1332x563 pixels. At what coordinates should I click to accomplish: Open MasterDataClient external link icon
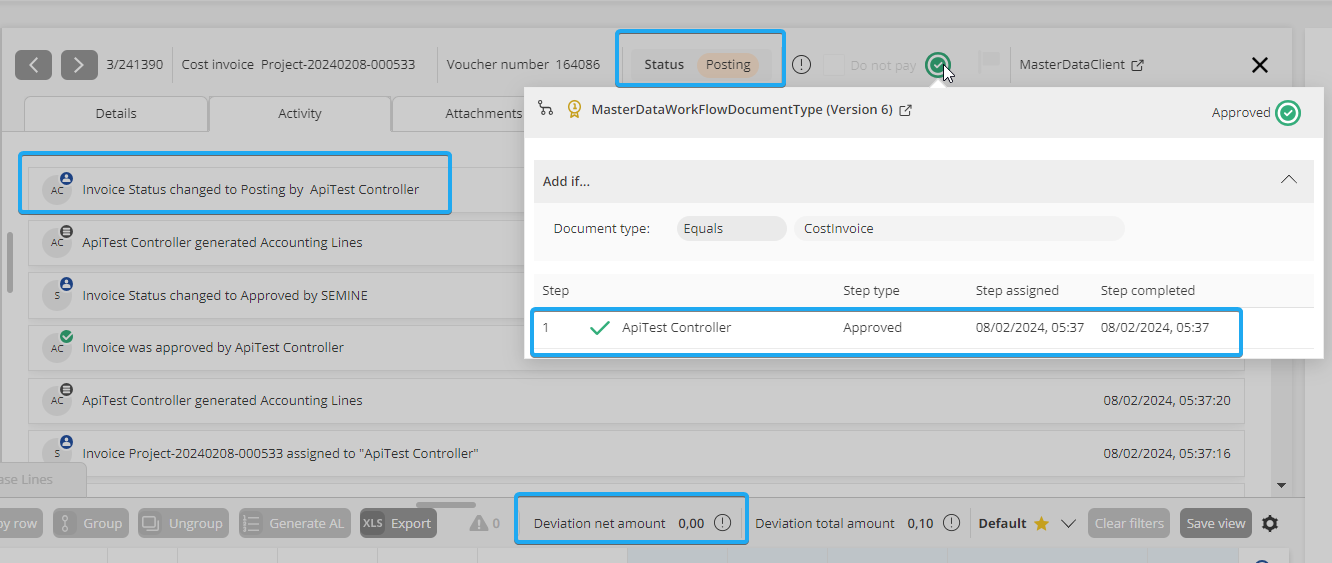[x=1137, y=65]
